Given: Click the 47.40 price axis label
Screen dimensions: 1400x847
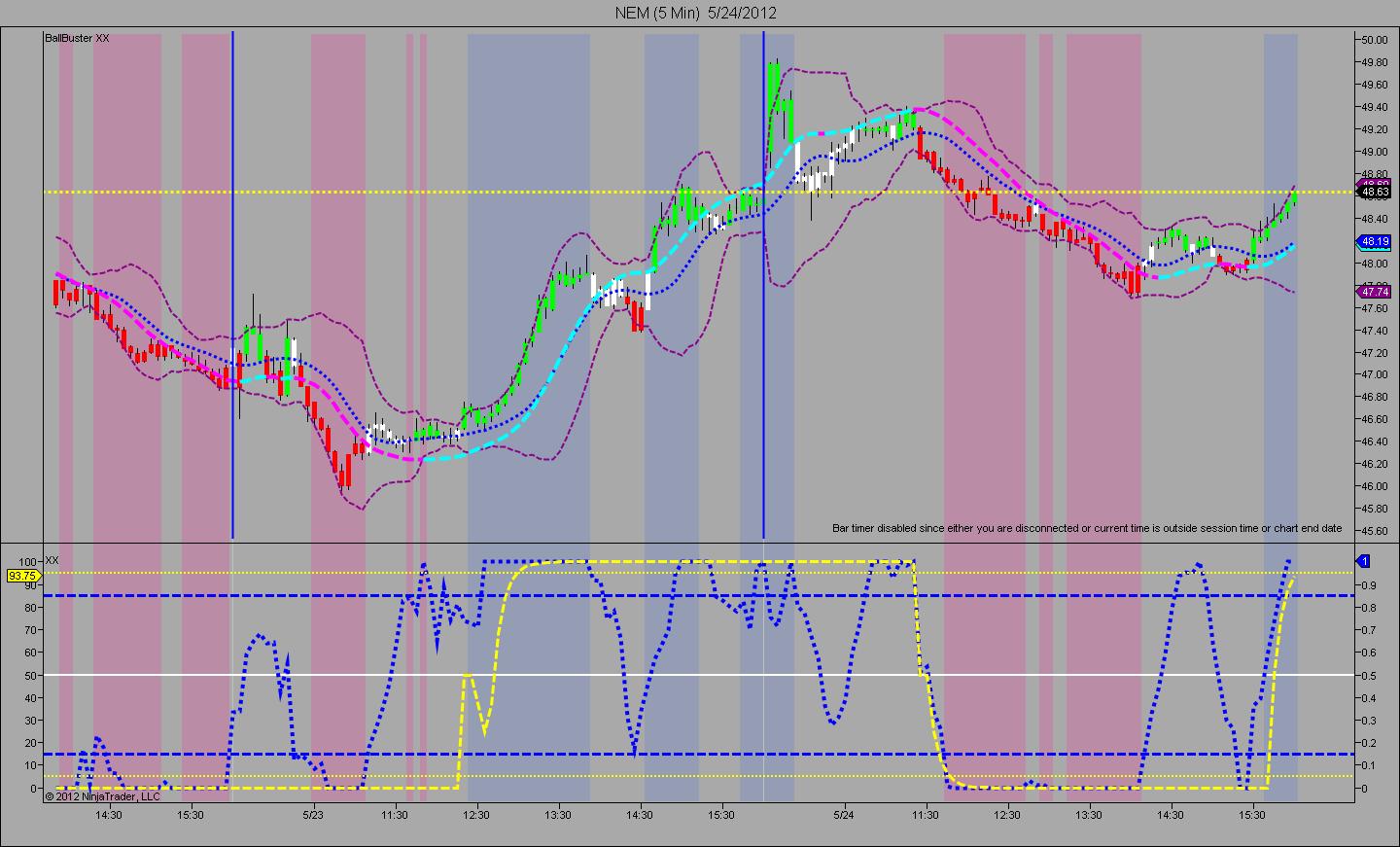Looking at the screenshot, I should tap(1375, 331).
